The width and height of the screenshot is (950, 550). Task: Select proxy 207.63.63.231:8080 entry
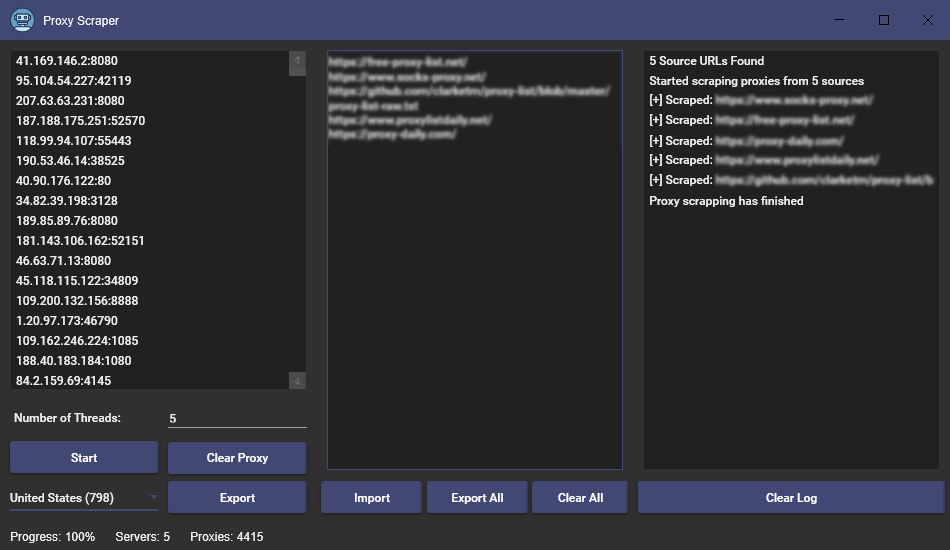[x=70, y=101]
